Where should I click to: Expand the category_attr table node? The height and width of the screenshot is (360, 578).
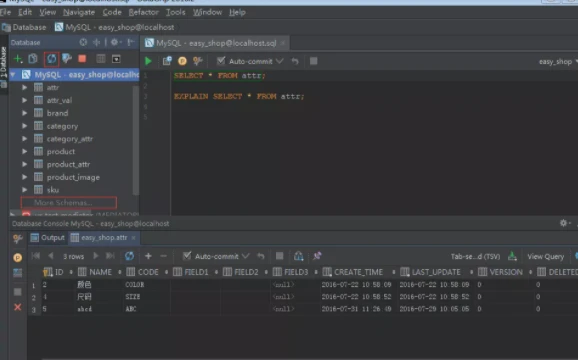click(24, 139)
